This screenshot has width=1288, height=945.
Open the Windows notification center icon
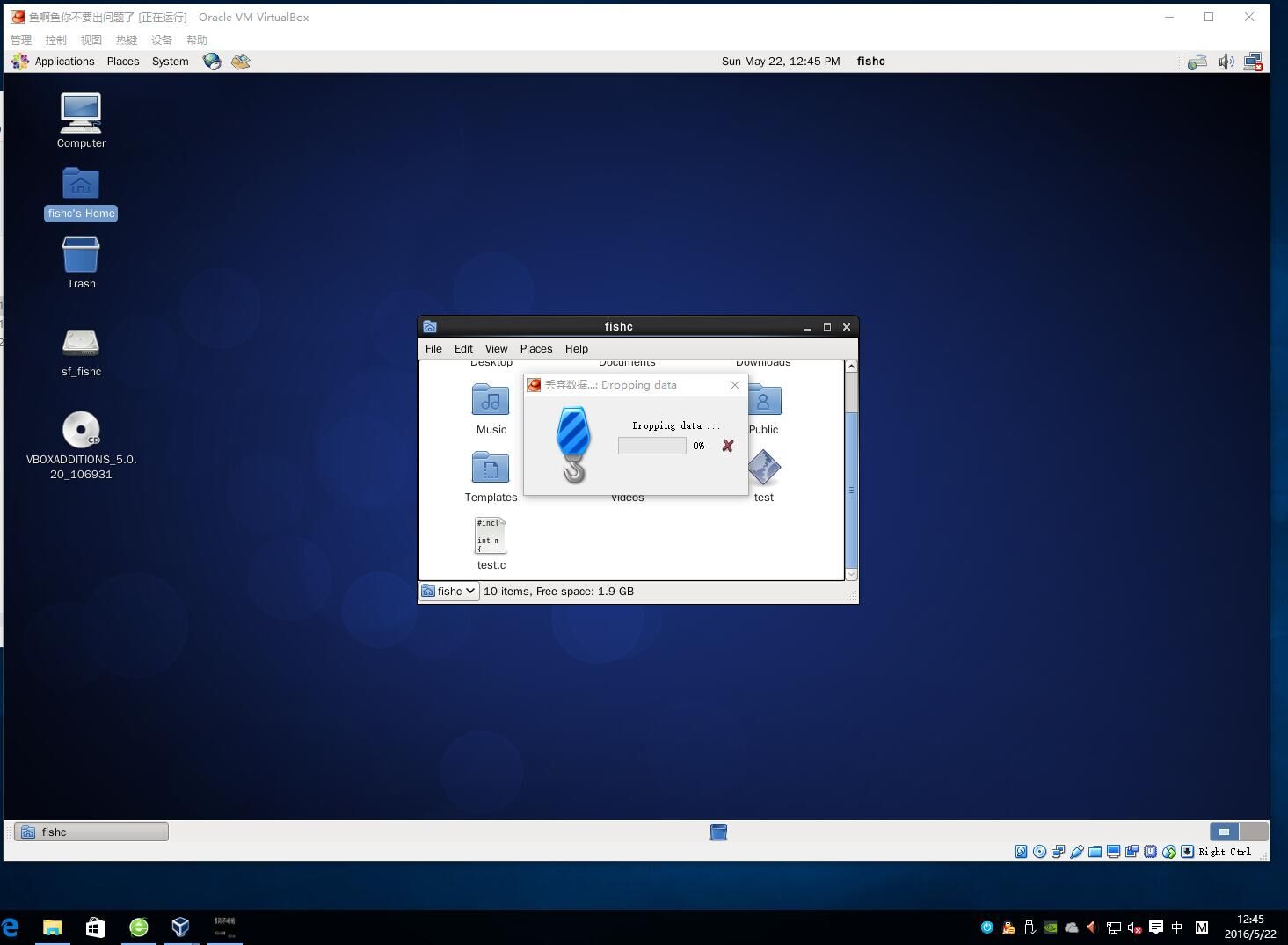(x=1156, y=927)
